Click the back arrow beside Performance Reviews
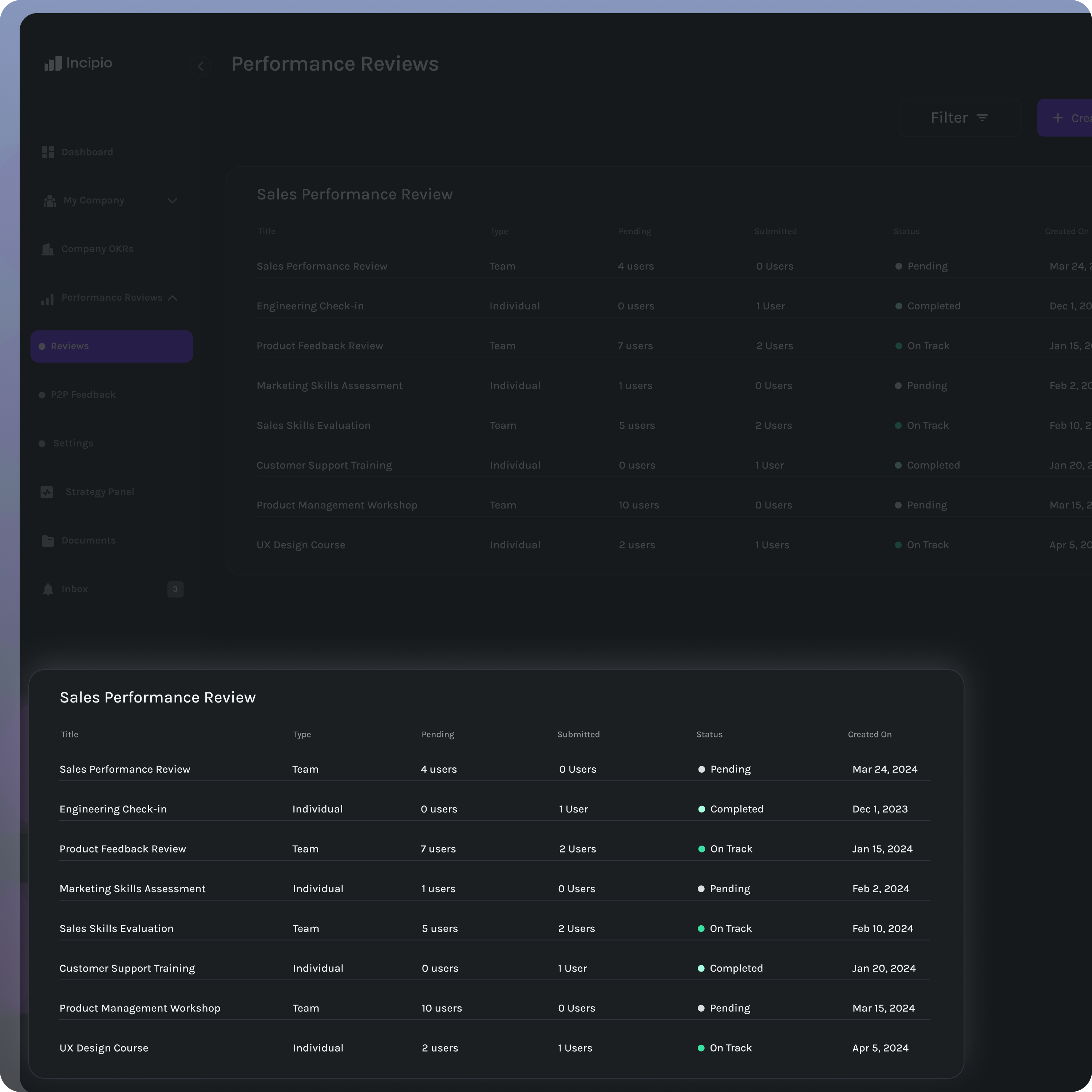This screenshot has width=1092, height=1092. [x=201, y=66]
